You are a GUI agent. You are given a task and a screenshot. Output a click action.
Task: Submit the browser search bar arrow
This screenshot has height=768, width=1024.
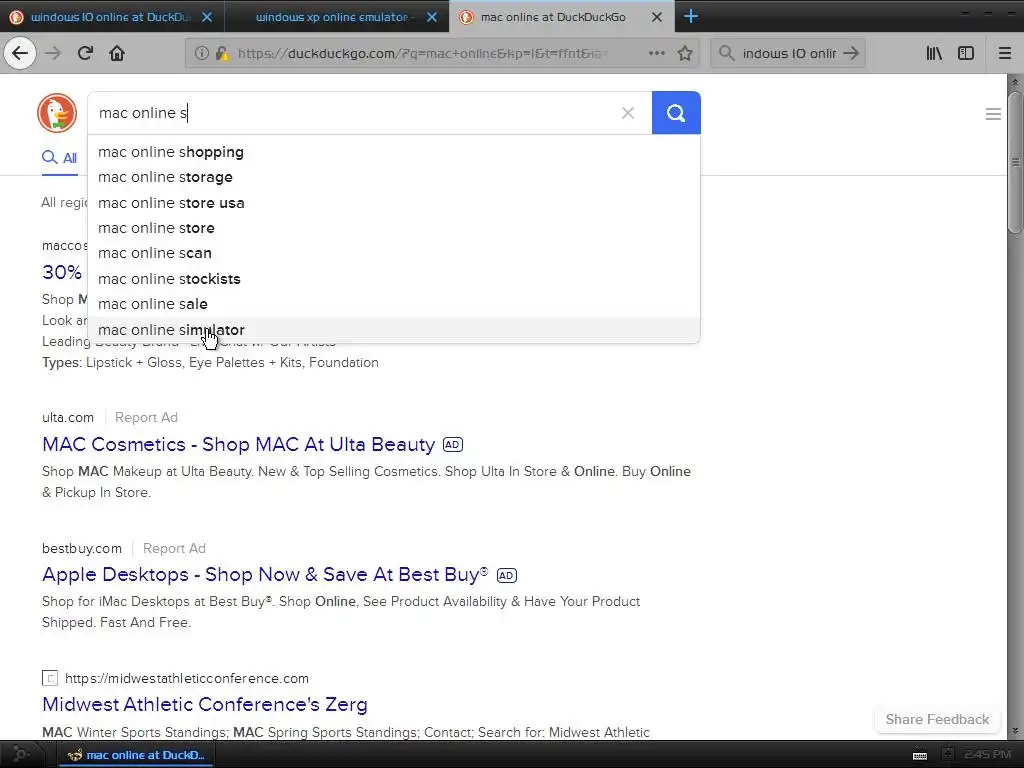850,53
